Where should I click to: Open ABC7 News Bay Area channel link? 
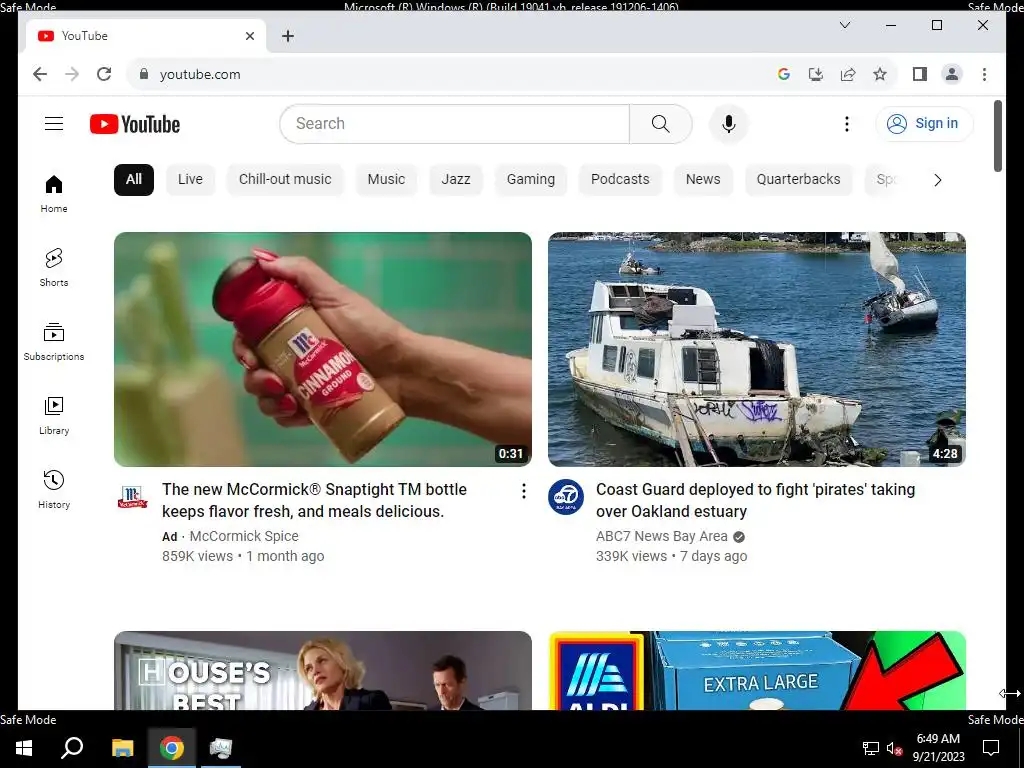point(662,536)
